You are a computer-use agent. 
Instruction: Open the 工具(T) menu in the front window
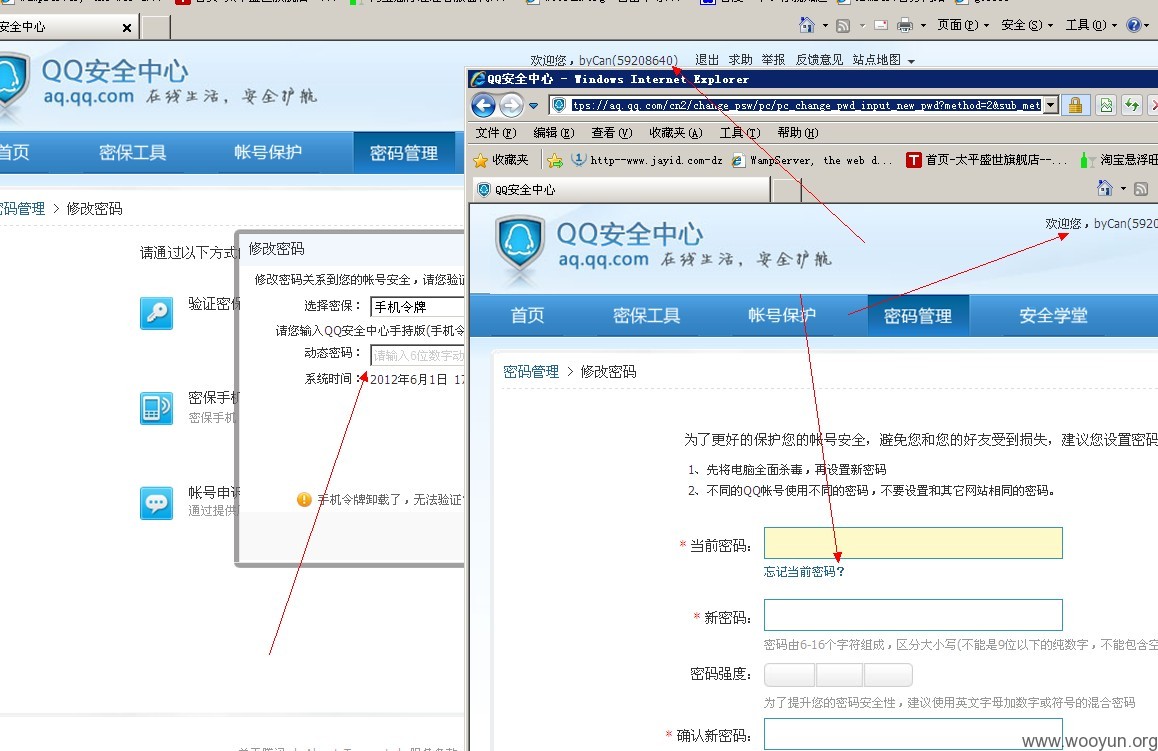pyautogui.click(x=739, y=133)
